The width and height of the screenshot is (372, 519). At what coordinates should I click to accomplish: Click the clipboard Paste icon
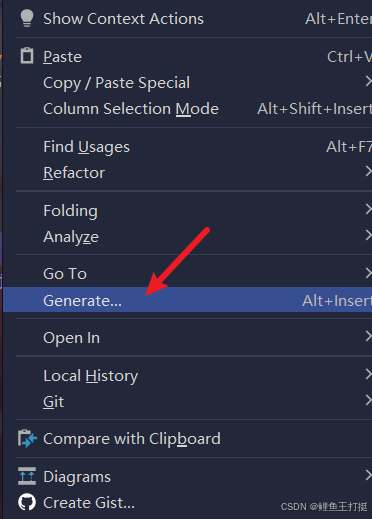27,56
